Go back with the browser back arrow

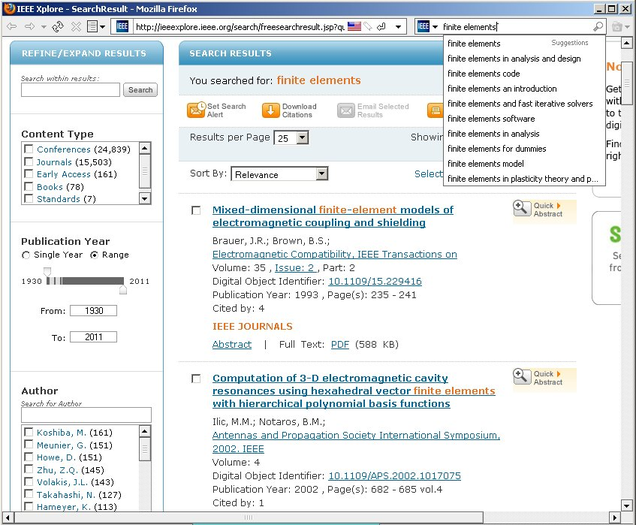click(x=11, y=27)
